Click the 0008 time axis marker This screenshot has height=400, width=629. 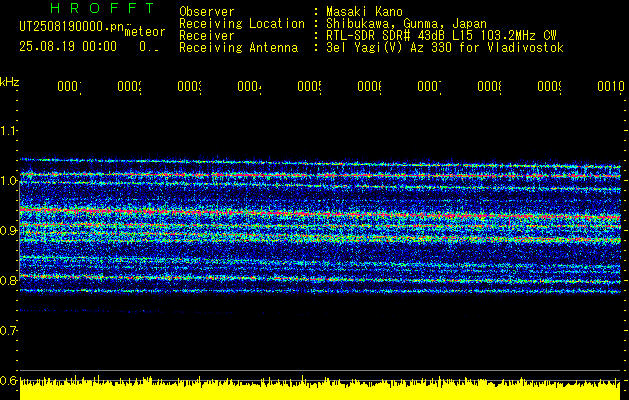tap(489, 86)
